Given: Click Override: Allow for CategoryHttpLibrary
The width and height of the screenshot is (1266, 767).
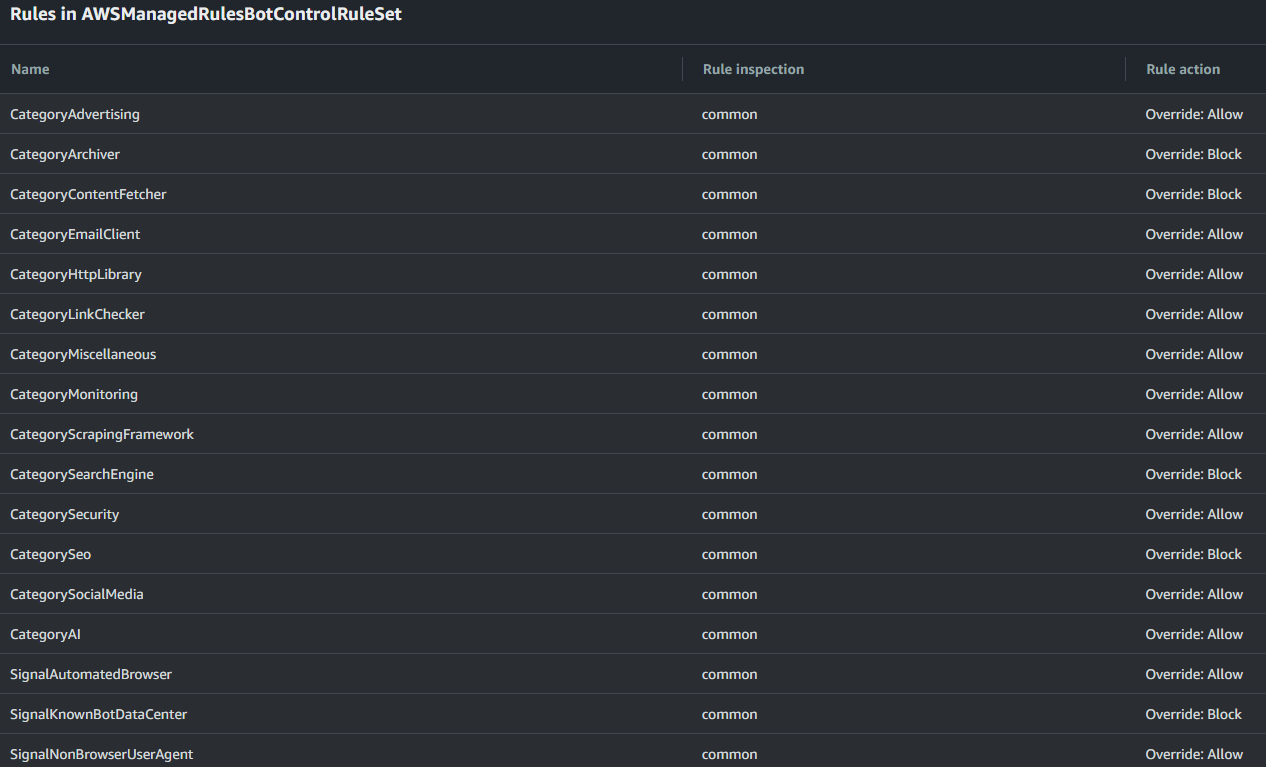Looking at the screenshot, I should tap(1194, 274).
